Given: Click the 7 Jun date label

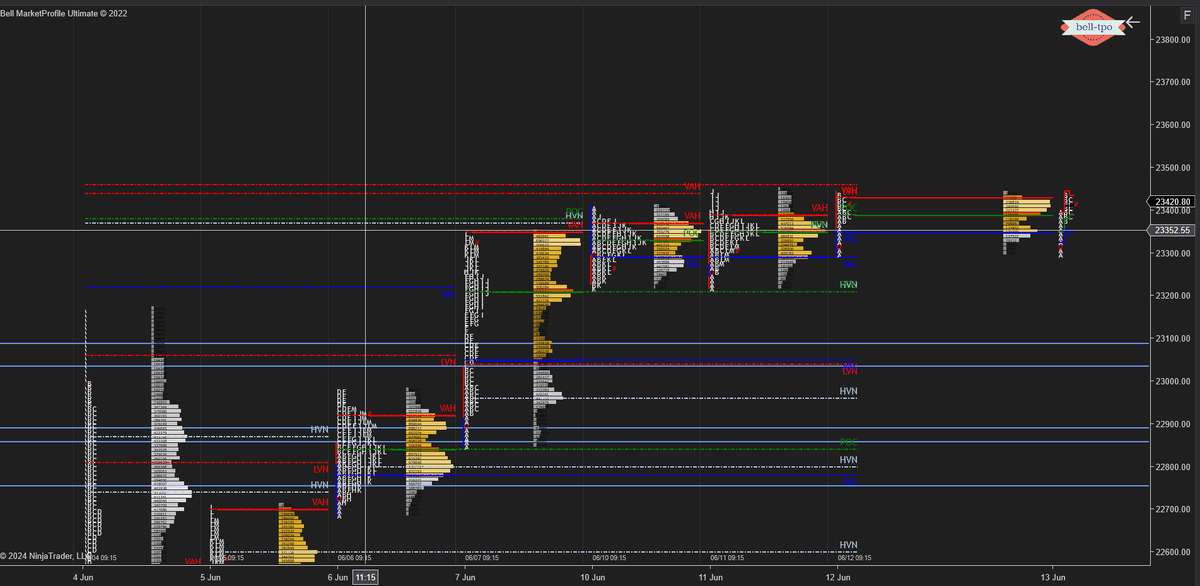Looking at the screenshot, I should coord(464,577).
